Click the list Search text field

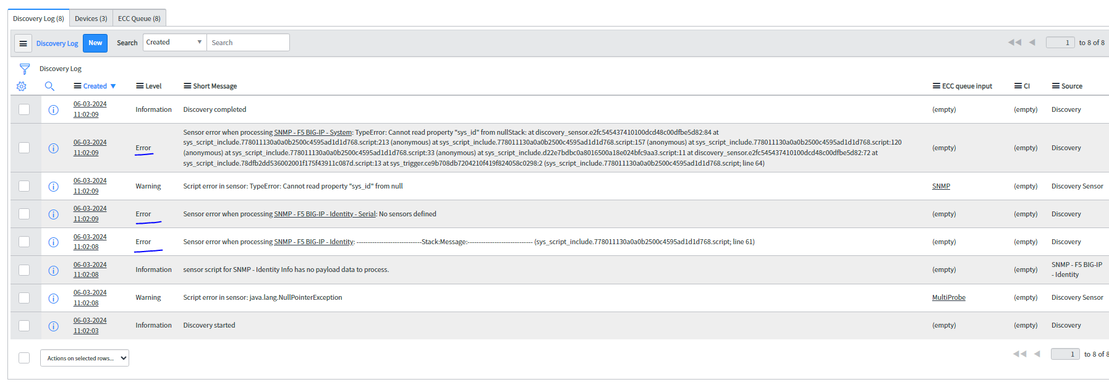(x=248, y=42)
